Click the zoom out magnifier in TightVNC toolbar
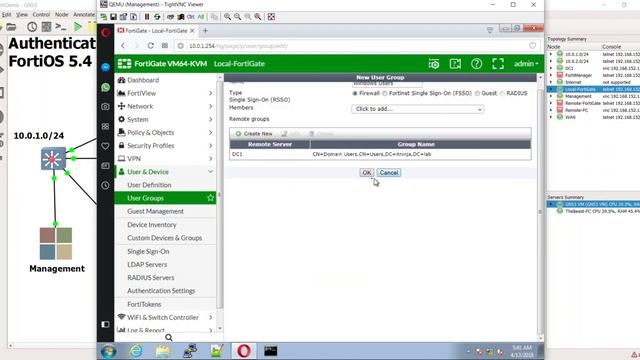The width and height of the screenshot is (640, 360). pyautogui.click(x=238, y=17)
